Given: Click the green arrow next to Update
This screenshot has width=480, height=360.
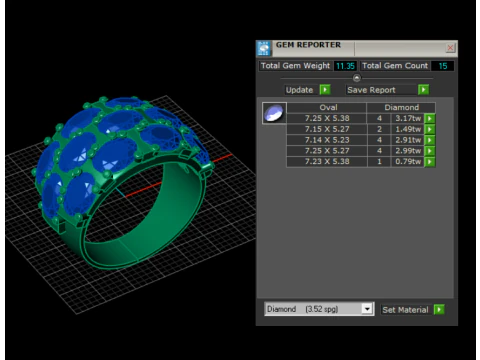Looking at the screenshot, I should [x=325, y=89].
